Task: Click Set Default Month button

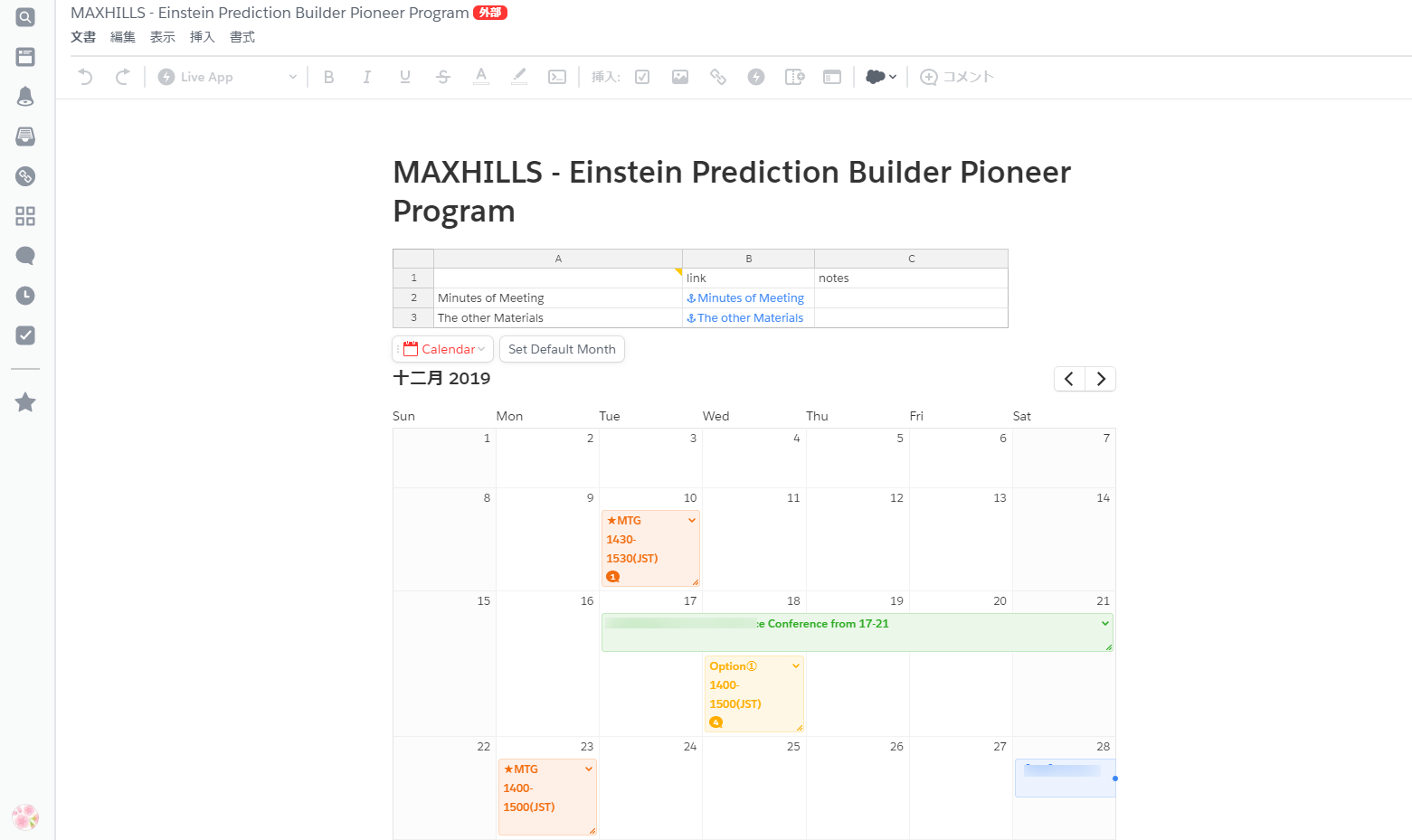Action: click(x=562, y=349)
